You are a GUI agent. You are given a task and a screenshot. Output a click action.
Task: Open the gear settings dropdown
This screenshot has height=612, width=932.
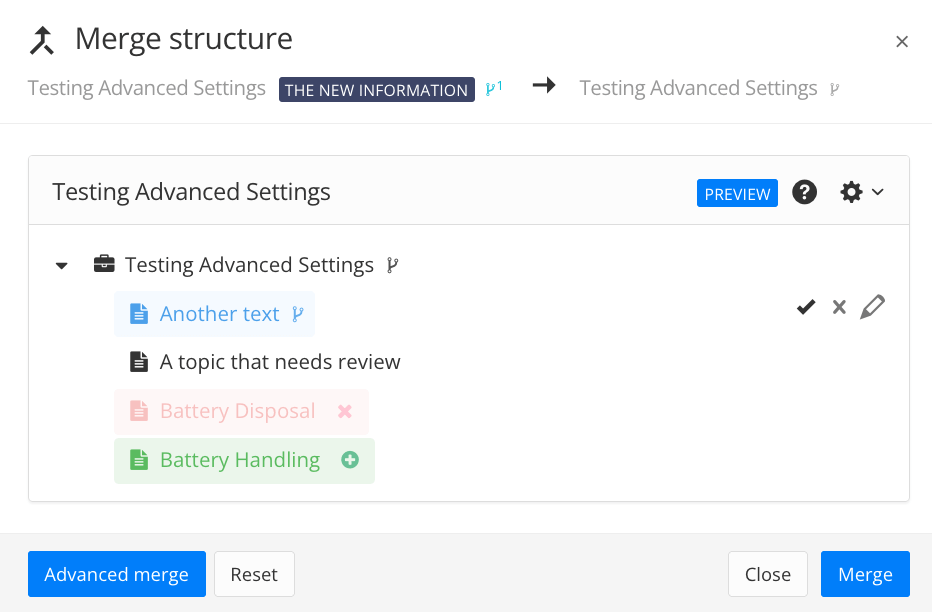click(861, 192)
